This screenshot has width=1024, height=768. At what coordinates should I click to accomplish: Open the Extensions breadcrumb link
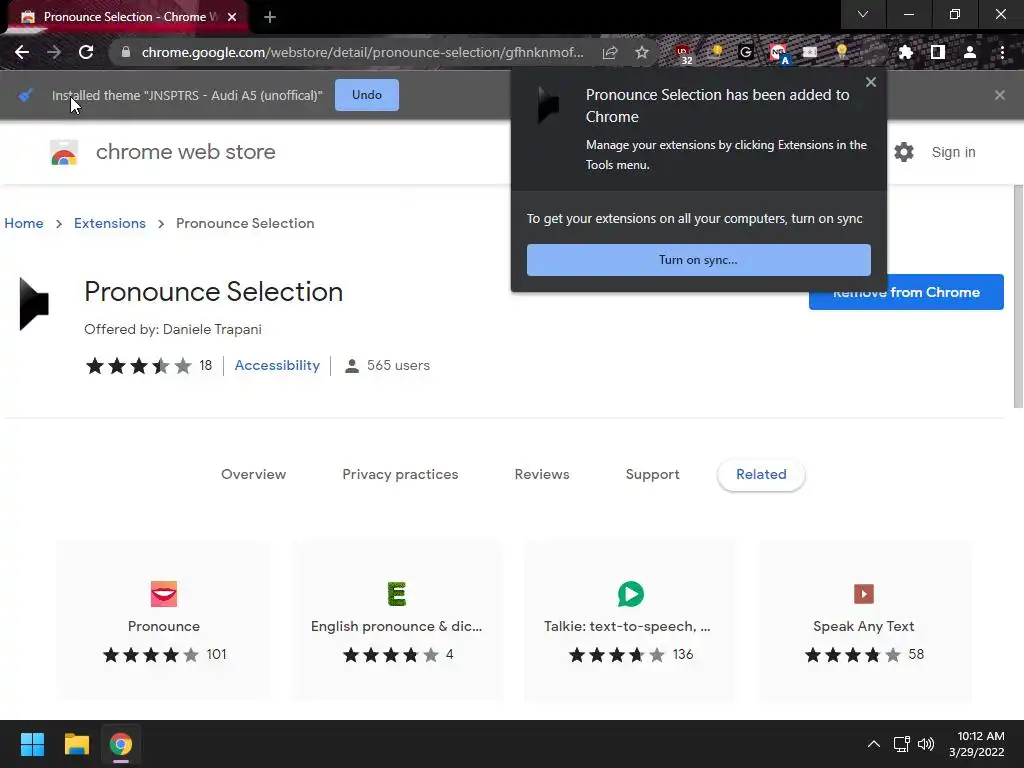pos(110,223)
